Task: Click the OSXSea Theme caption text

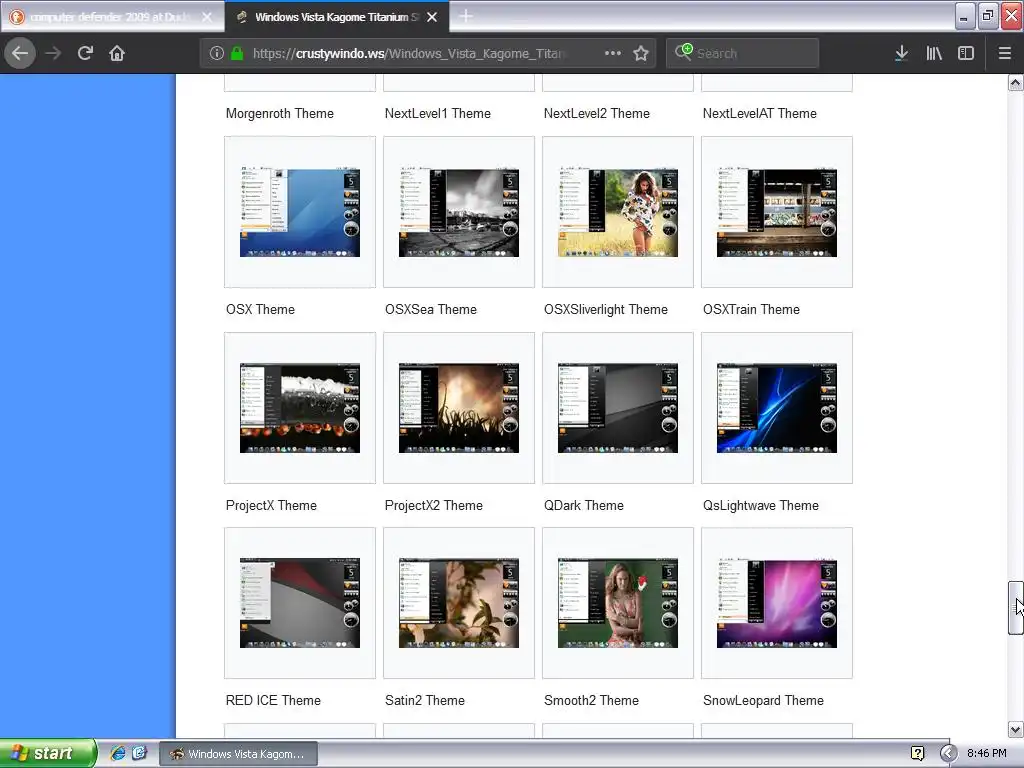Action: [x=430, y=310]
